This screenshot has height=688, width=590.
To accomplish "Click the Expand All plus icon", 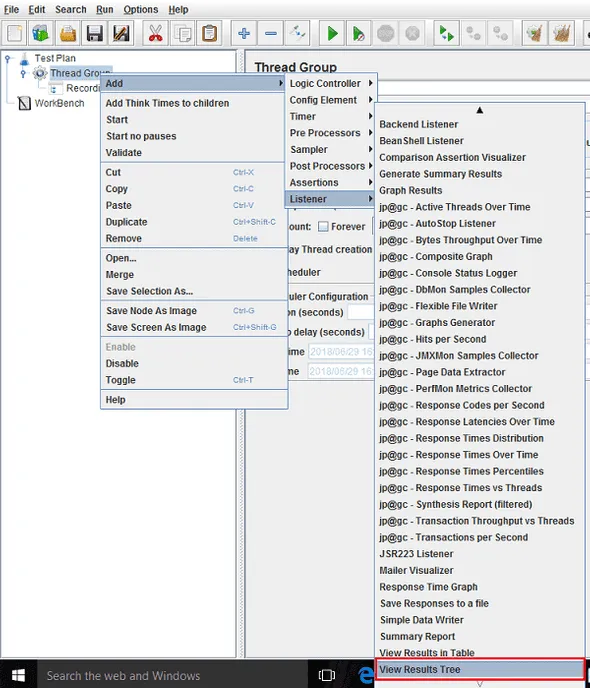I will point(244,33).
